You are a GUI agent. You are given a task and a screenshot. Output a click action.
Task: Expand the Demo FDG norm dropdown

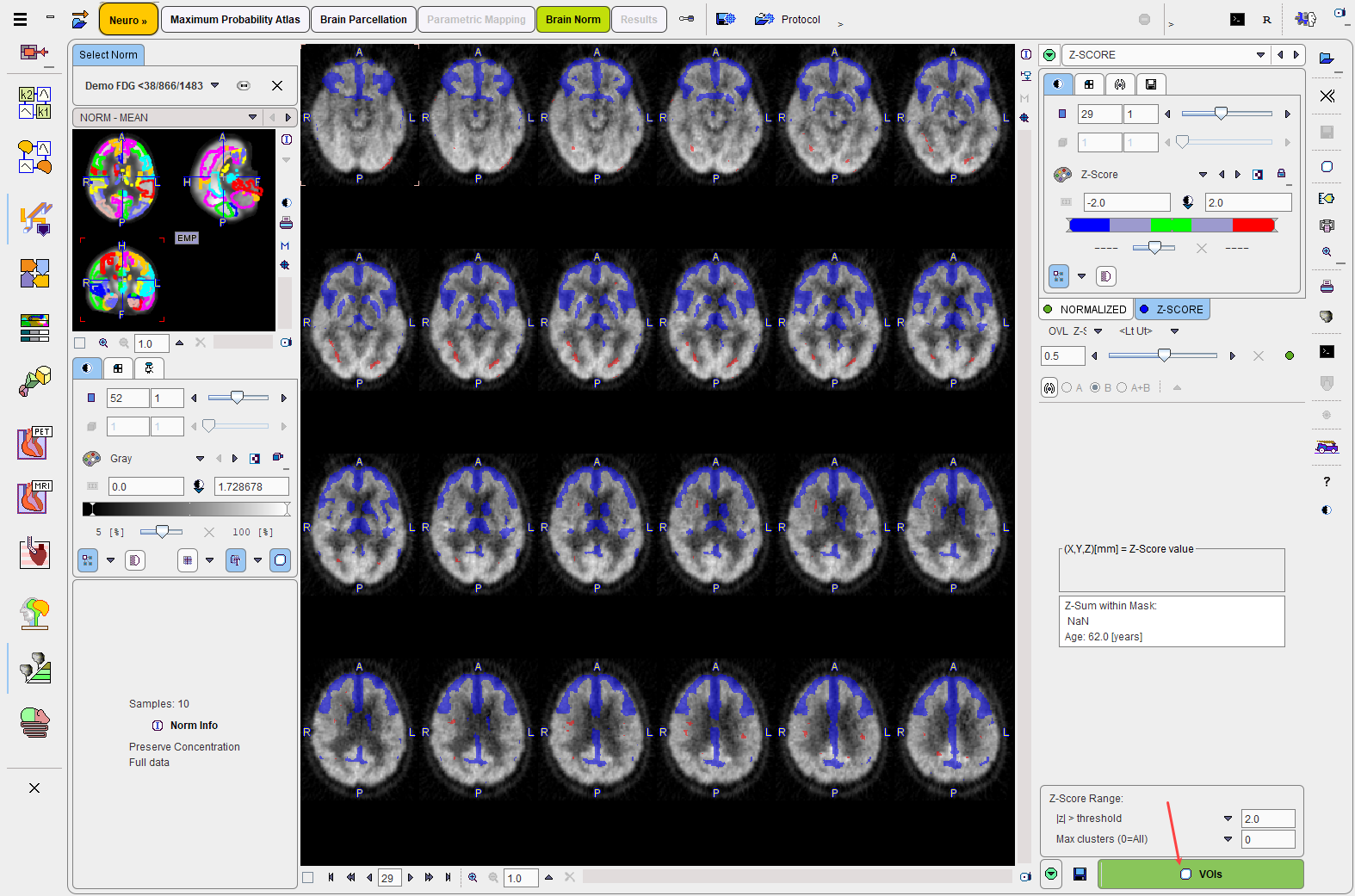215,85
